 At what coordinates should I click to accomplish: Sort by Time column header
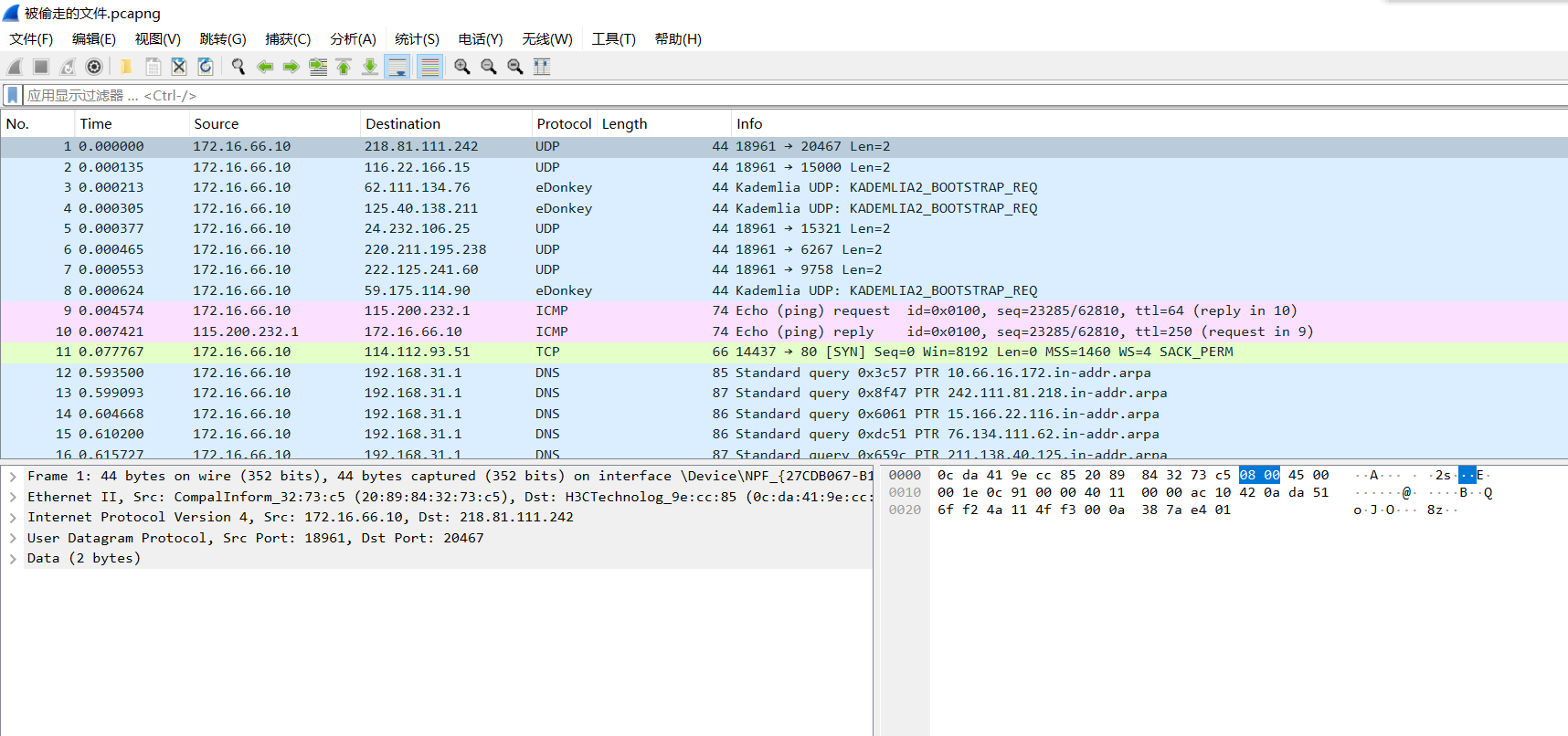[132, 124]
